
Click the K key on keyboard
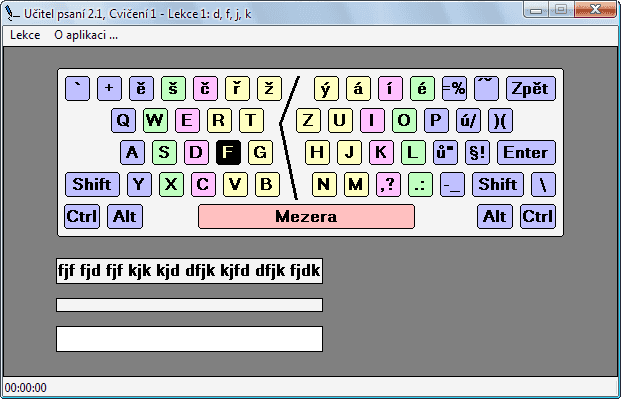tap(381, 152)
